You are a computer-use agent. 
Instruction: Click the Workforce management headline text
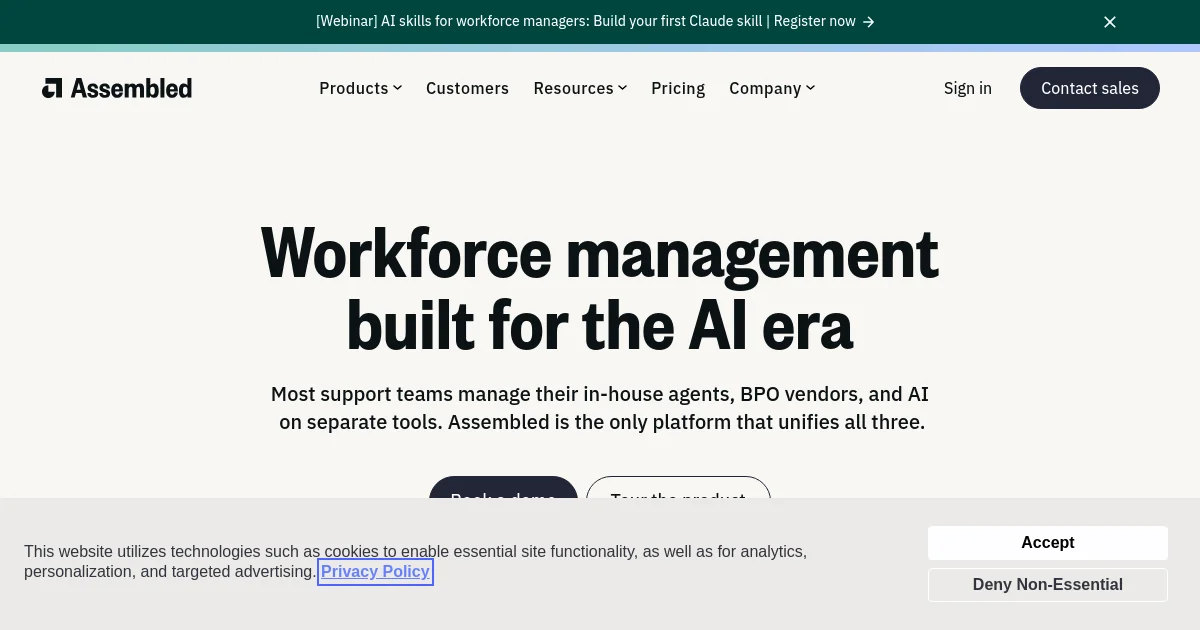pyautogui.click(x=599, y=289)
